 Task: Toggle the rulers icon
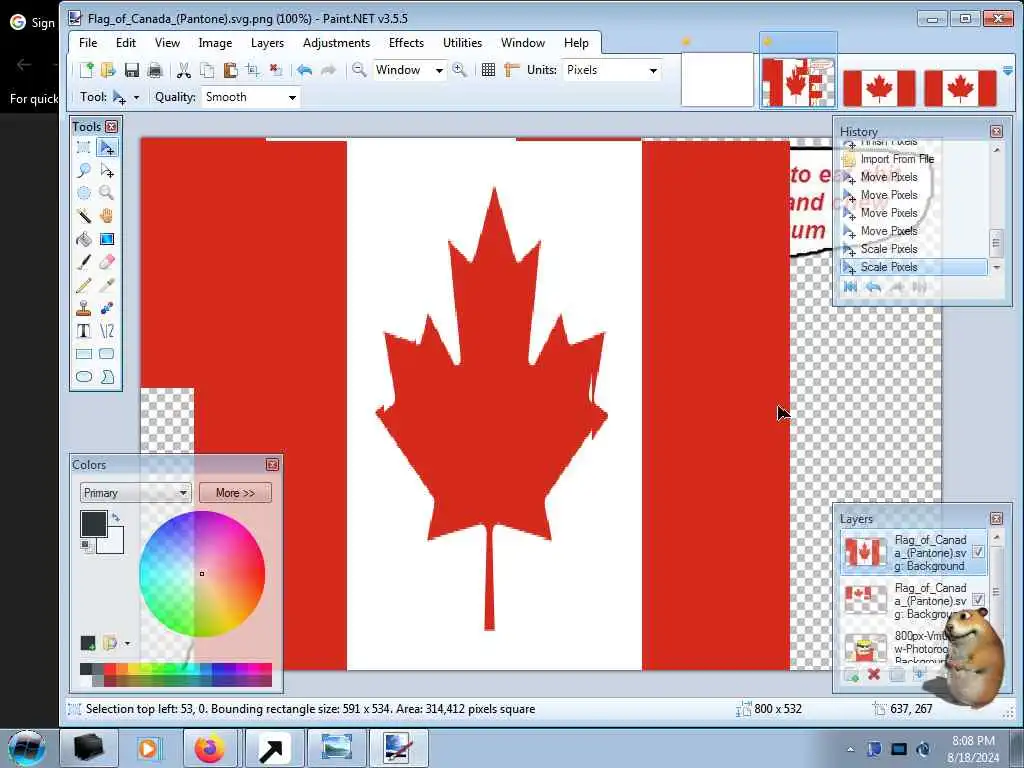(x=511, y=70)
